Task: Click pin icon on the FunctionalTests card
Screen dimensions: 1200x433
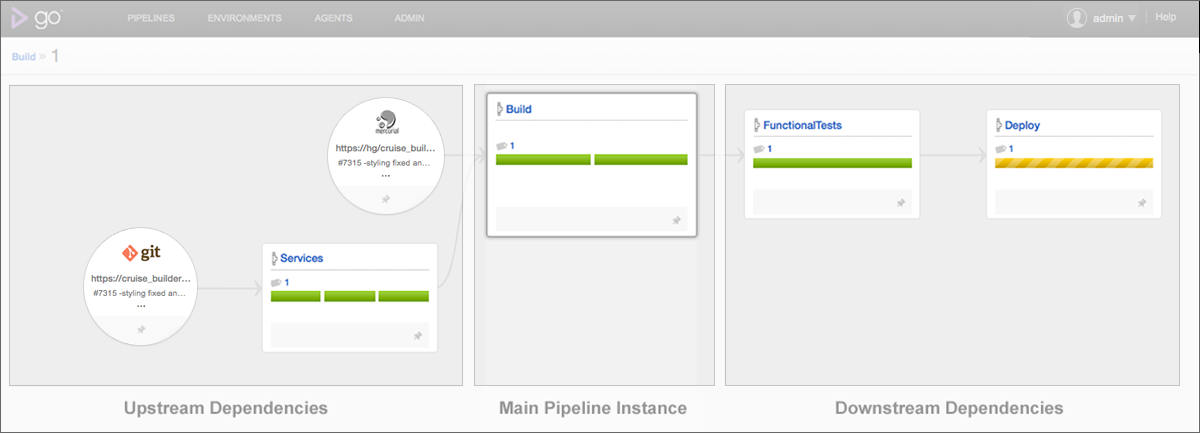Action: [x=900, y=202]
